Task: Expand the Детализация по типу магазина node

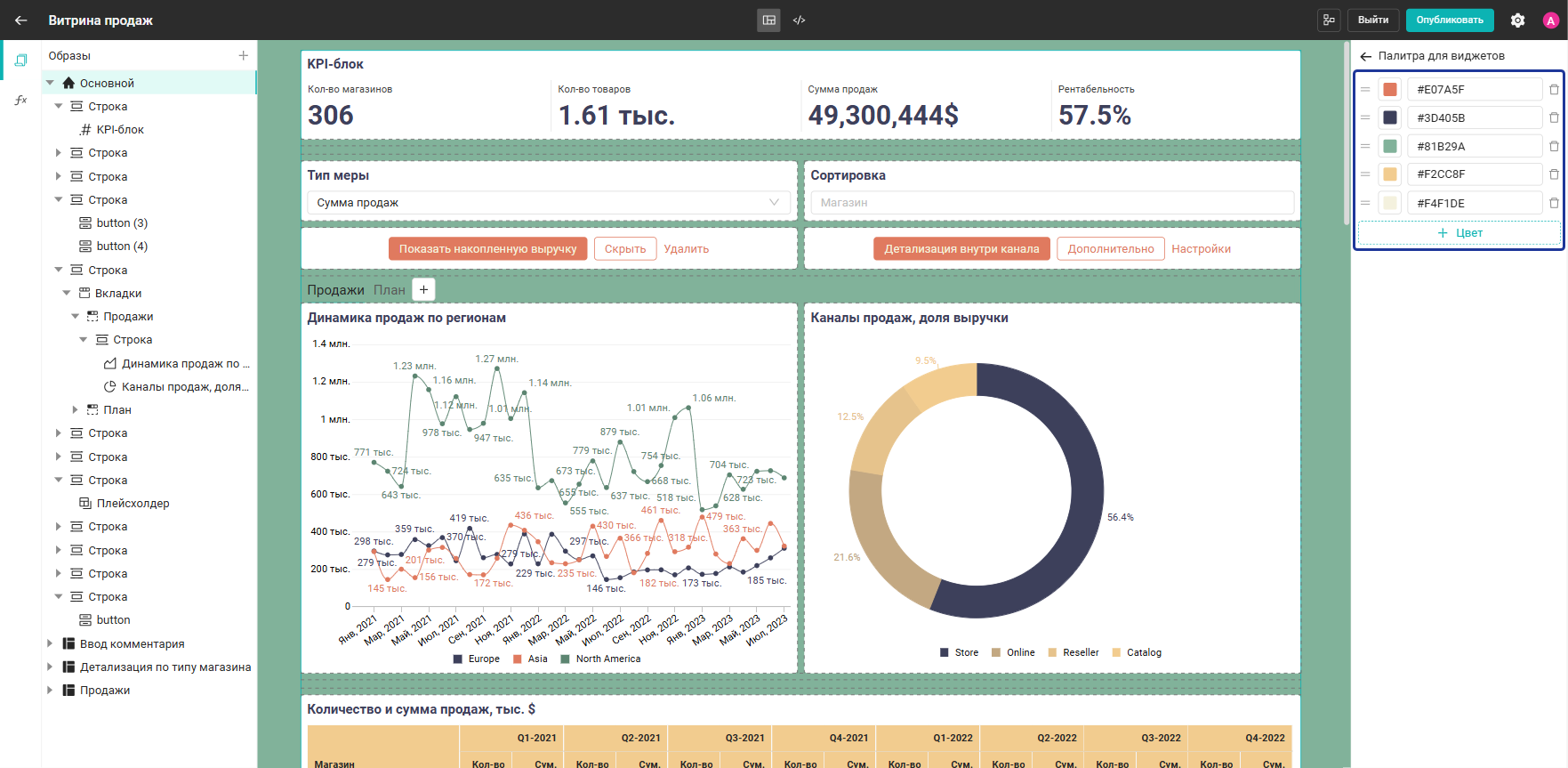Action: click(50, 667)
